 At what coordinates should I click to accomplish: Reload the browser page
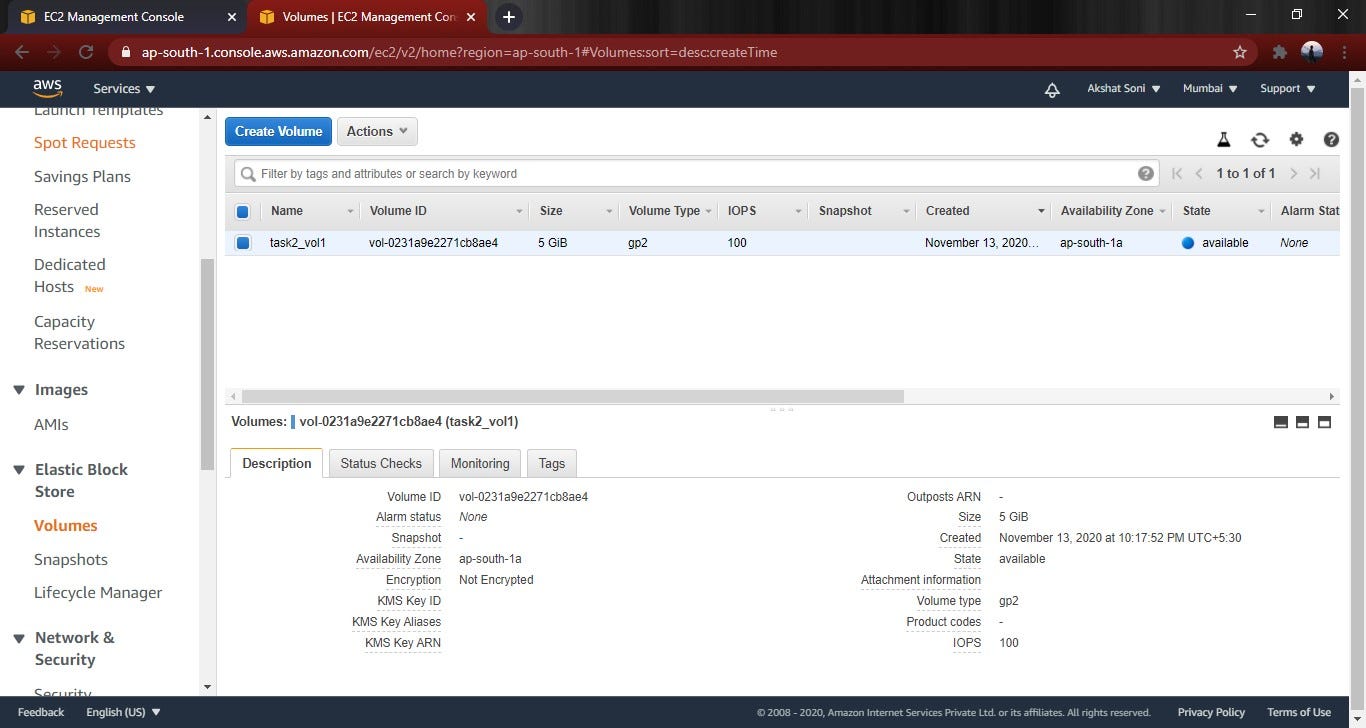click(x=86, y=52)
